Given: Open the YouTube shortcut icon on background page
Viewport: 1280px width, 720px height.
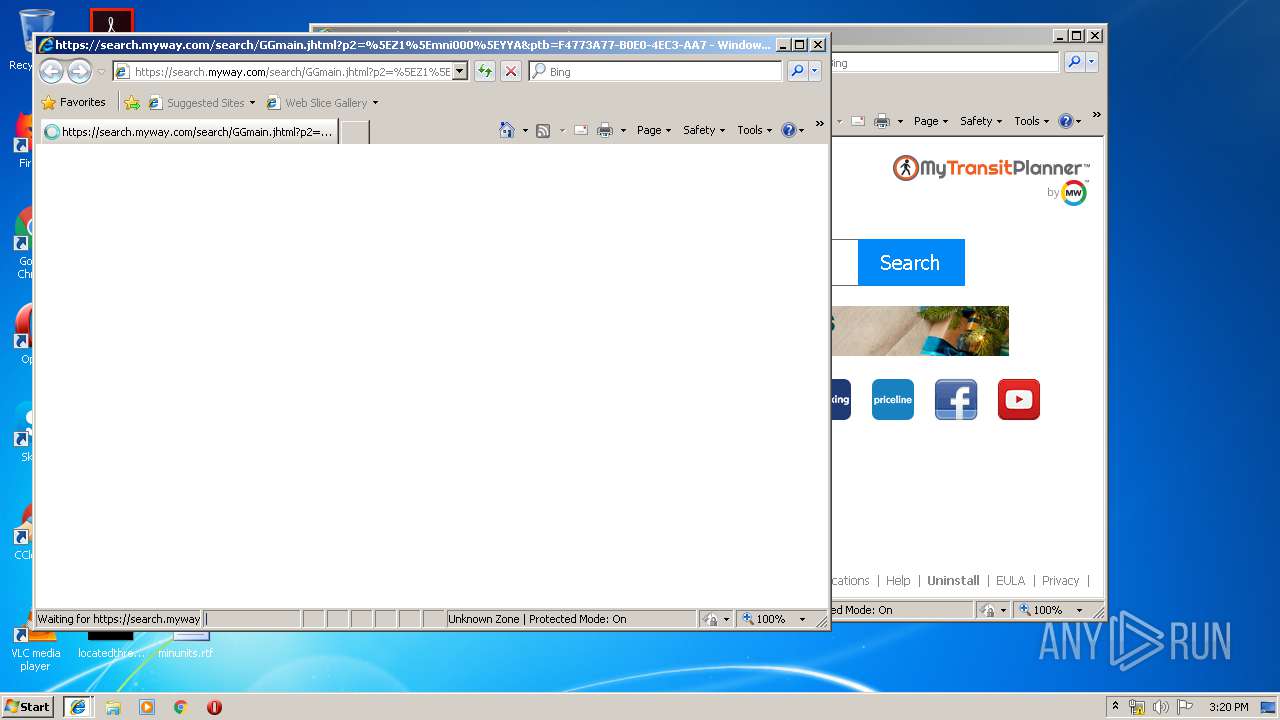Looking at the screenshot, I should click(x=1019, y=399).
